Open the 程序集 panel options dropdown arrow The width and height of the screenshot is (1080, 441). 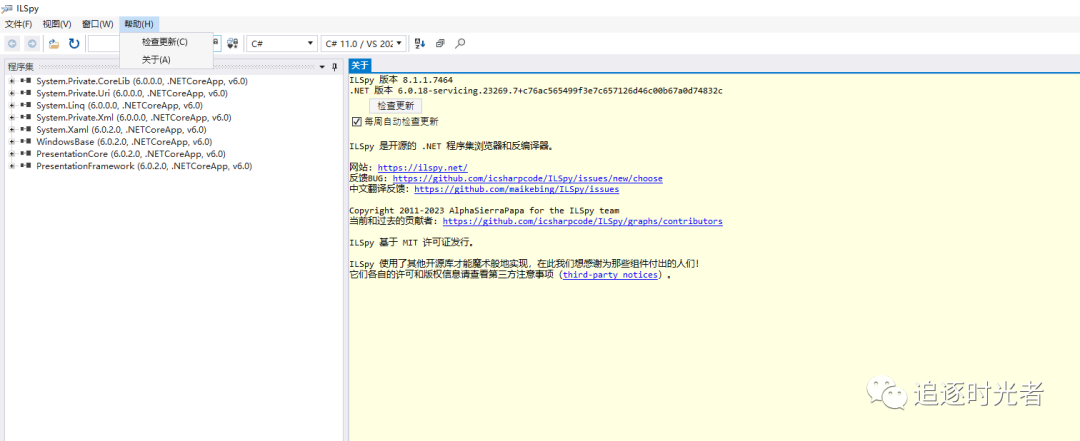click(321, 67)
